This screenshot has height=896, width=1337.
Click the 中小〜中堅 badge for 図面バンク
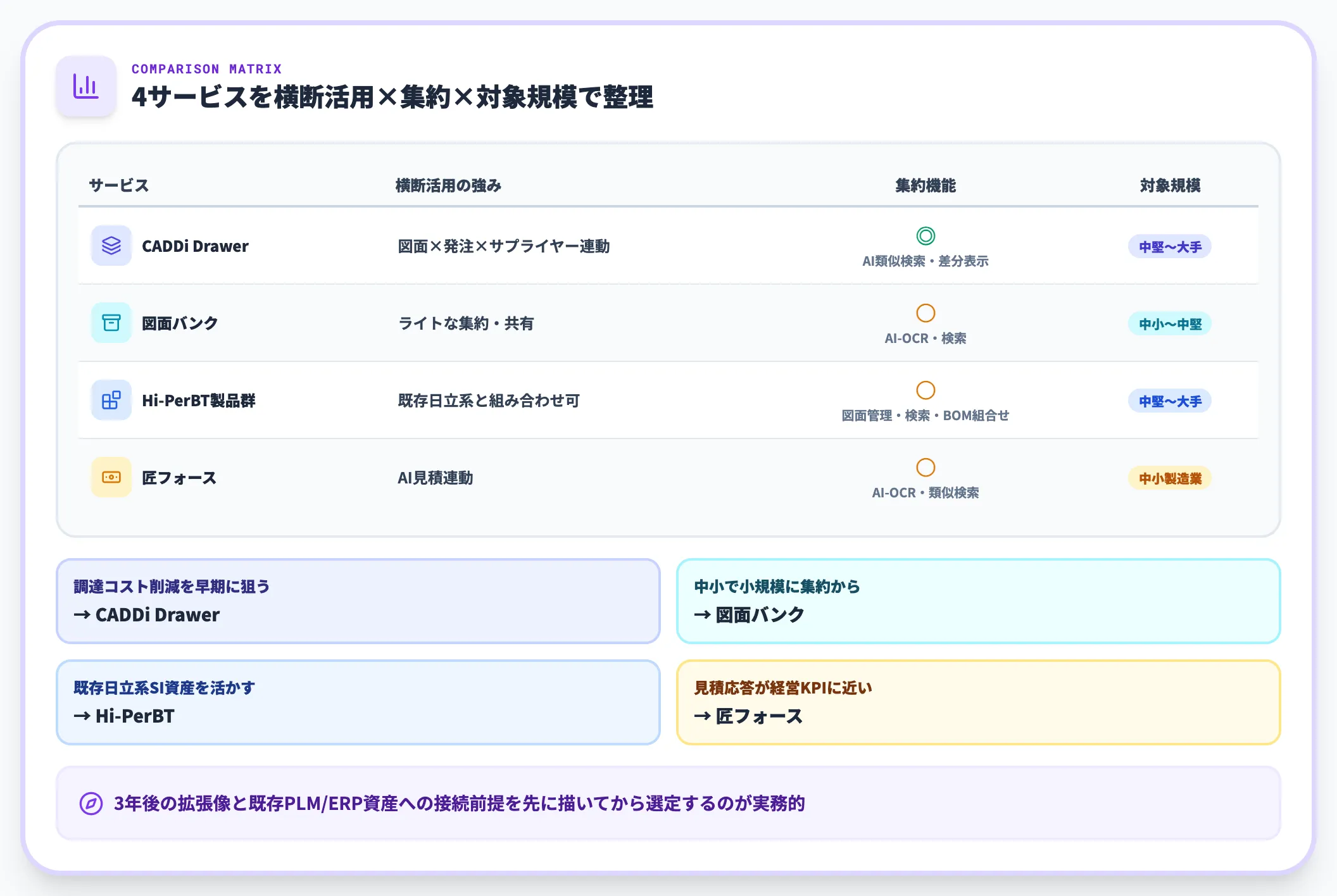[1169, 323]
